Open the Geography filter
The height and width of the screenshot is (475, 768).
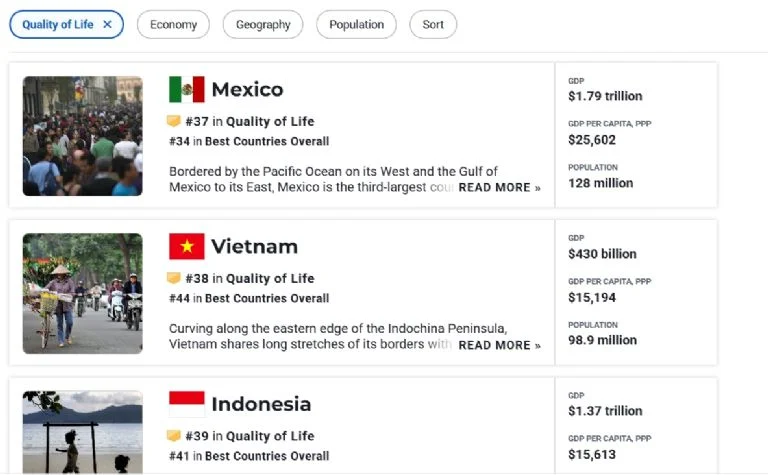263,25
